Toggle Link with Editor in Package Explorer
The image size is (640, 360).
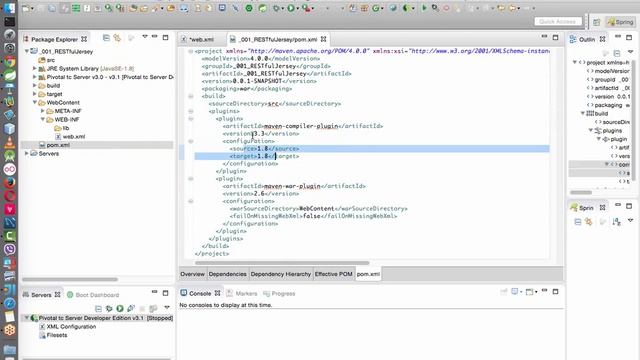(x=117, y=38)
